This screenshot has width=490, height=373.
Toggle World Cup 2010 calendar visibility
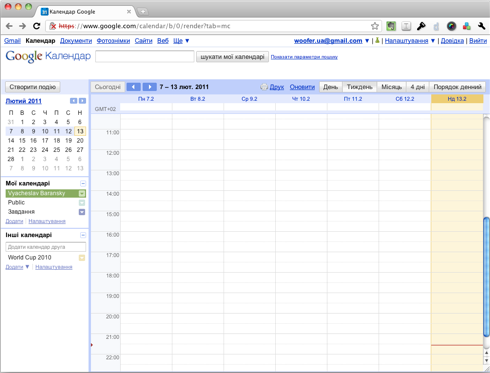pos(30,258)
